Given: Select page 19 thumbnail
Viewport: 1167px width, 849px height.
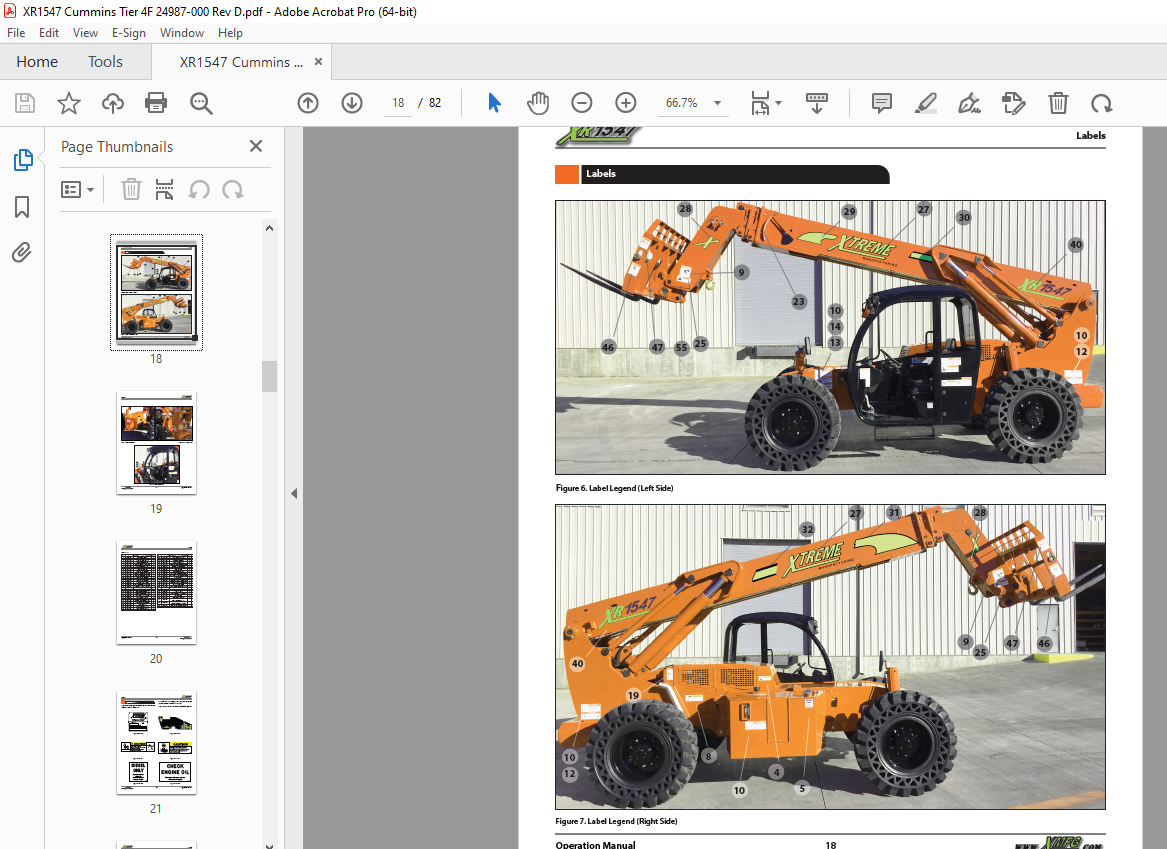Looking at the screenshot, I should coord(156,443).
